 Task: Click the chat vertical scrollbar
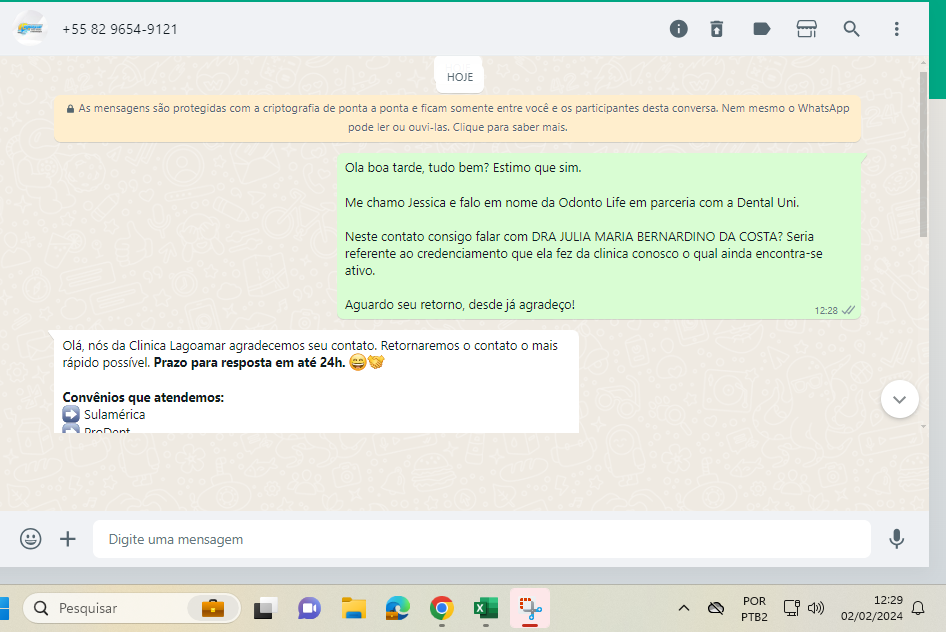pos(923,155)
